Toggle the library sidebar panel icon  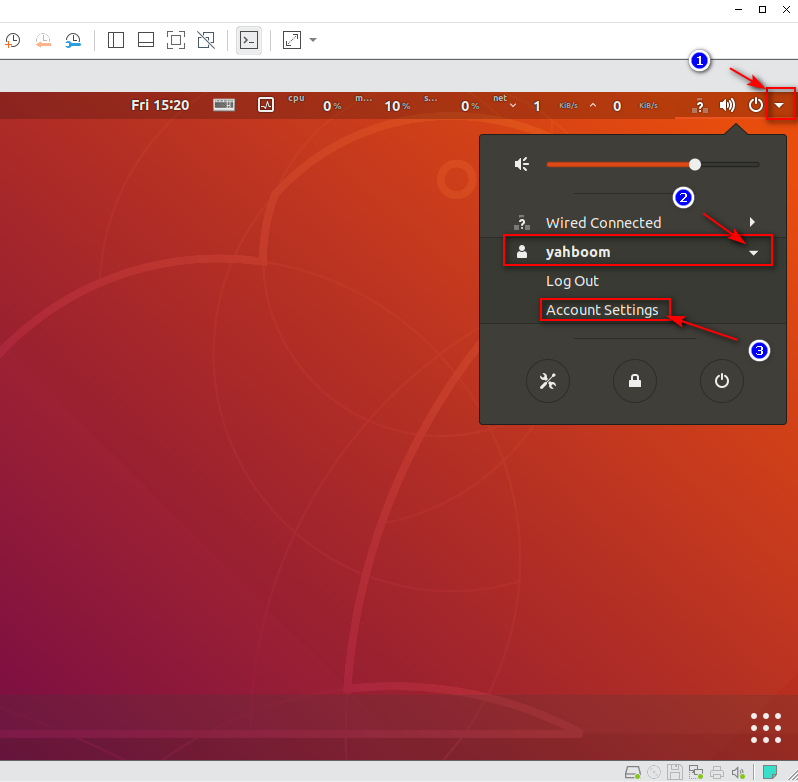[x=116, y=40]
